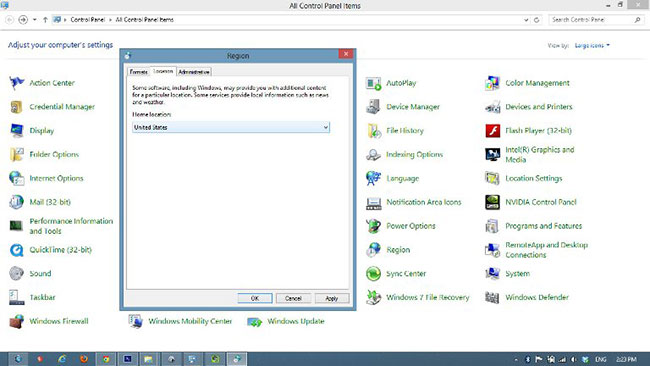Open Indexing Options icon

(x=374, y=154)
